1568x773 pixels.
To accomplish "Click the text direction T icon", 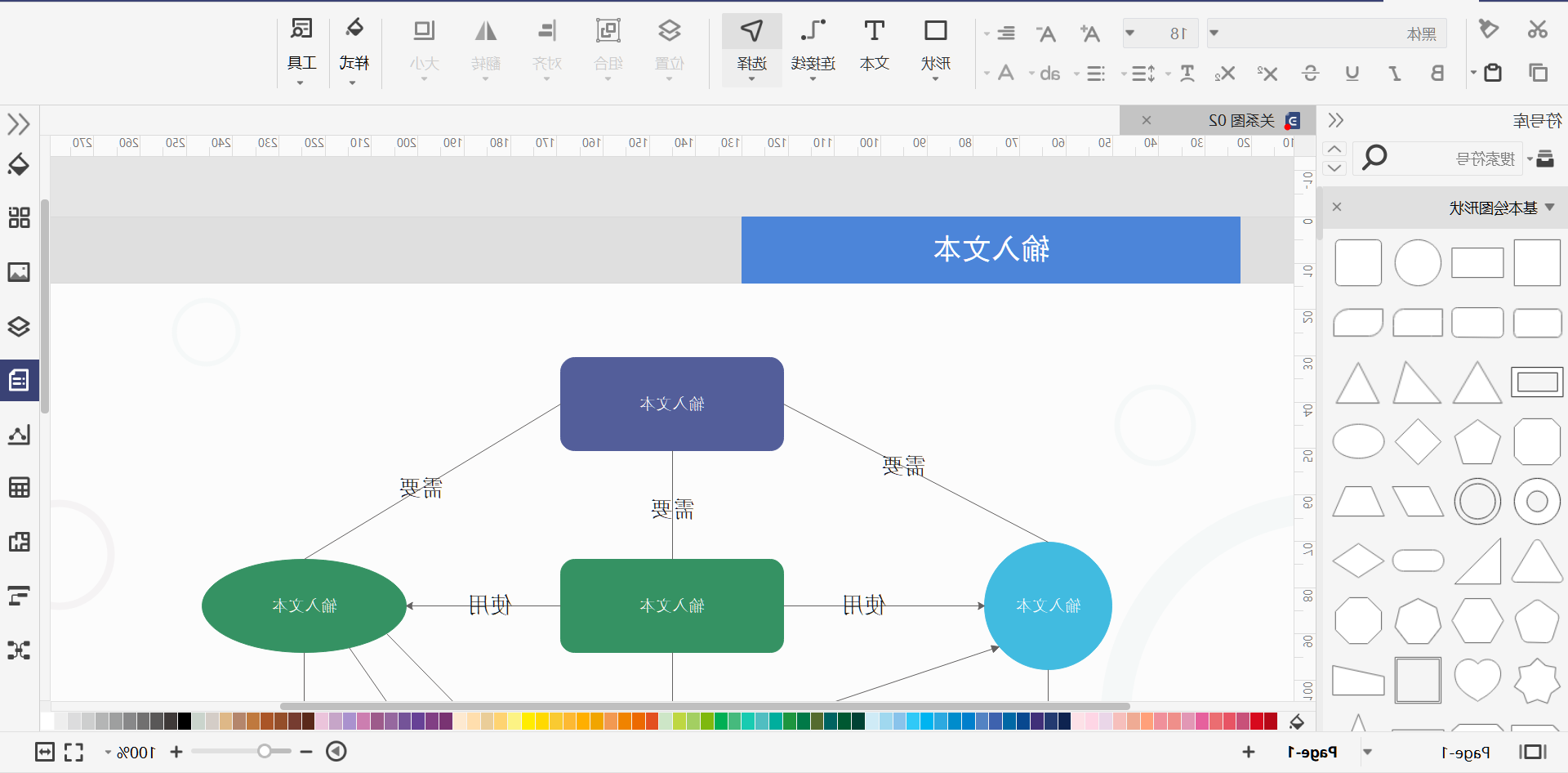I will [1187, 74].
